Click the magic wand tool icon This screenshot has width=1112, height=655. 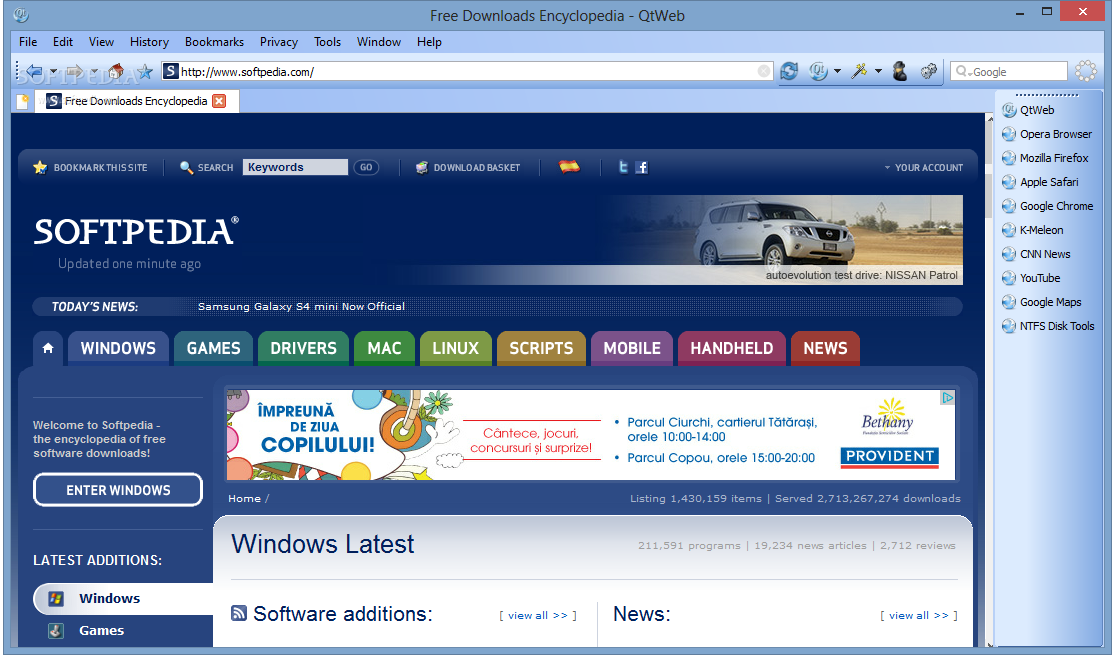pos(859,71)
